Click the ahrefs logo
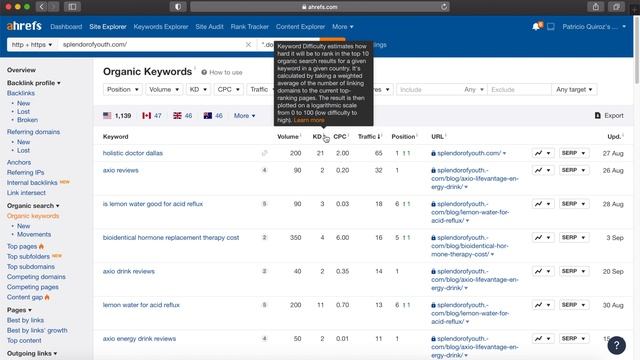640x360 pixels. coord(24,26)
